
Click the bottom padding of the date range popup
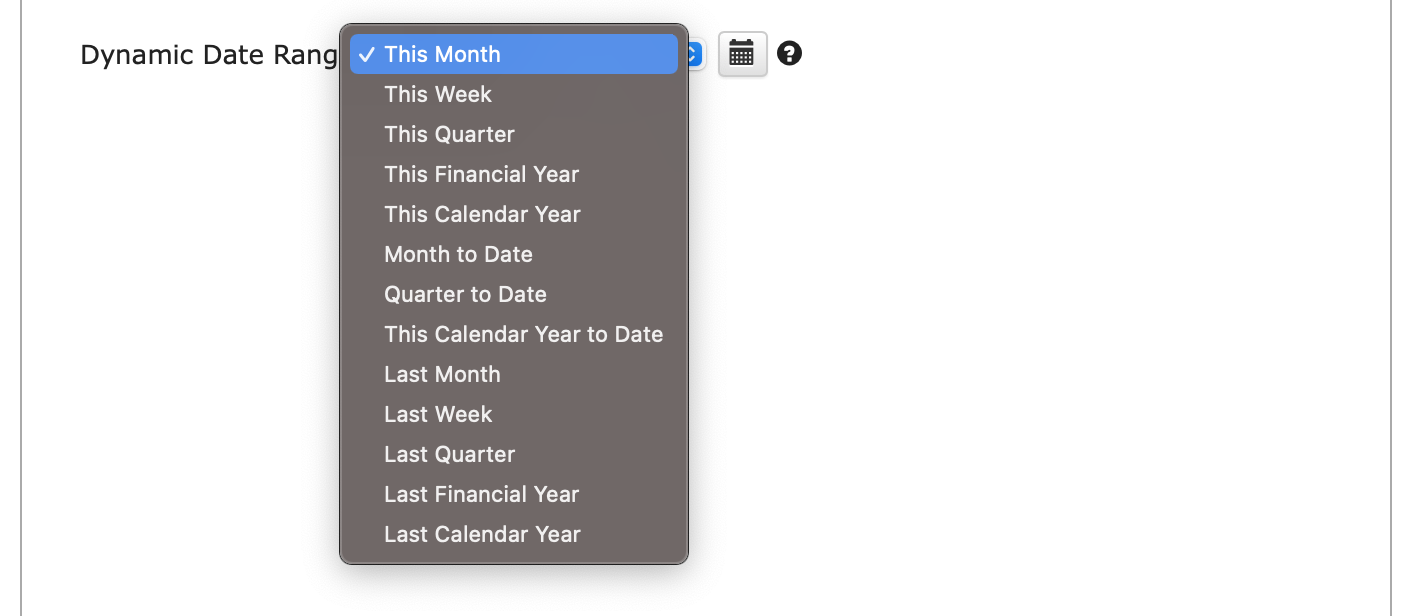coord(514,559)
